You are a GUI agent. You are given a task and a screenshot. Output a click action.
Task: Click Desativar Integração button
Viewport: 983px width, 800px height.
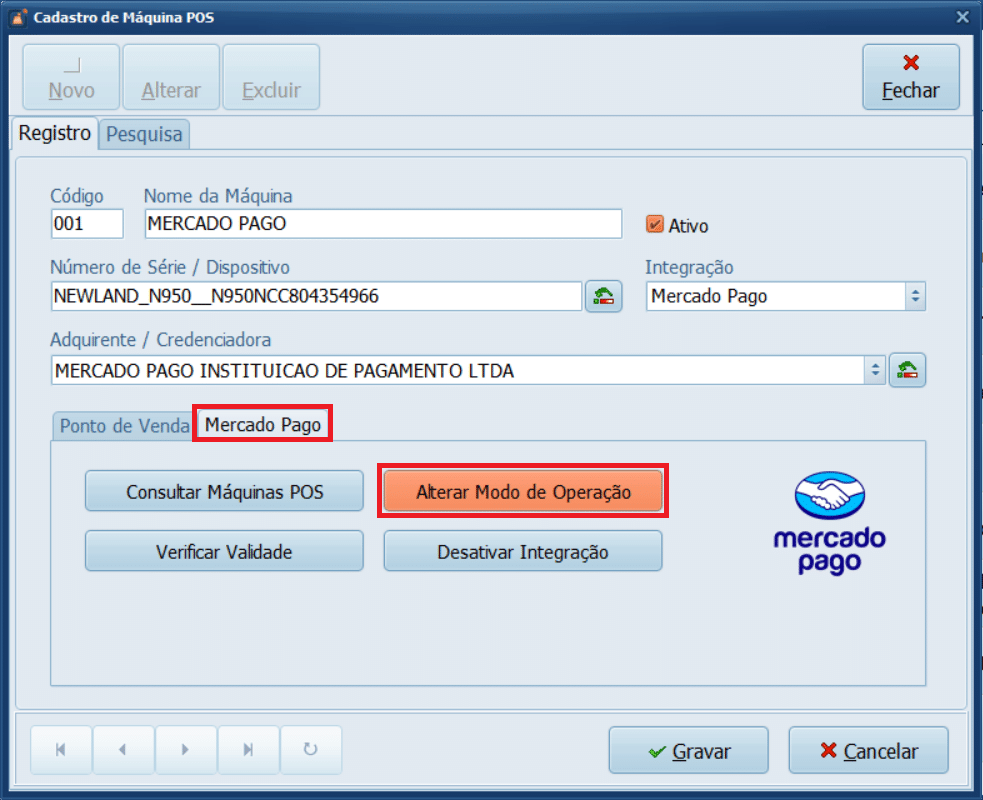click(523, 552)
